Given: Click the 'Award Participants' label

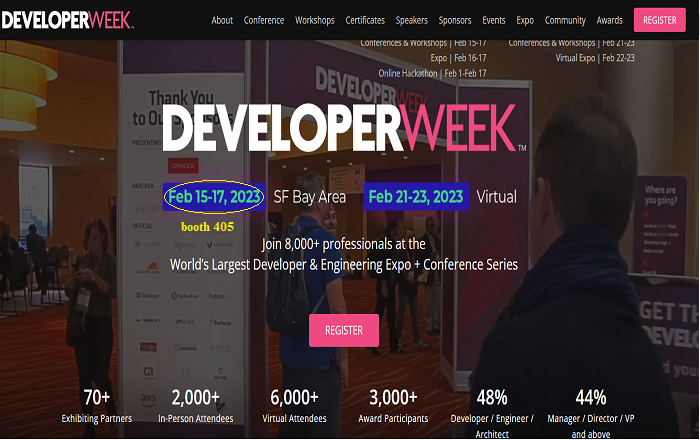Looking at the screenshot, I should [393, 419].
